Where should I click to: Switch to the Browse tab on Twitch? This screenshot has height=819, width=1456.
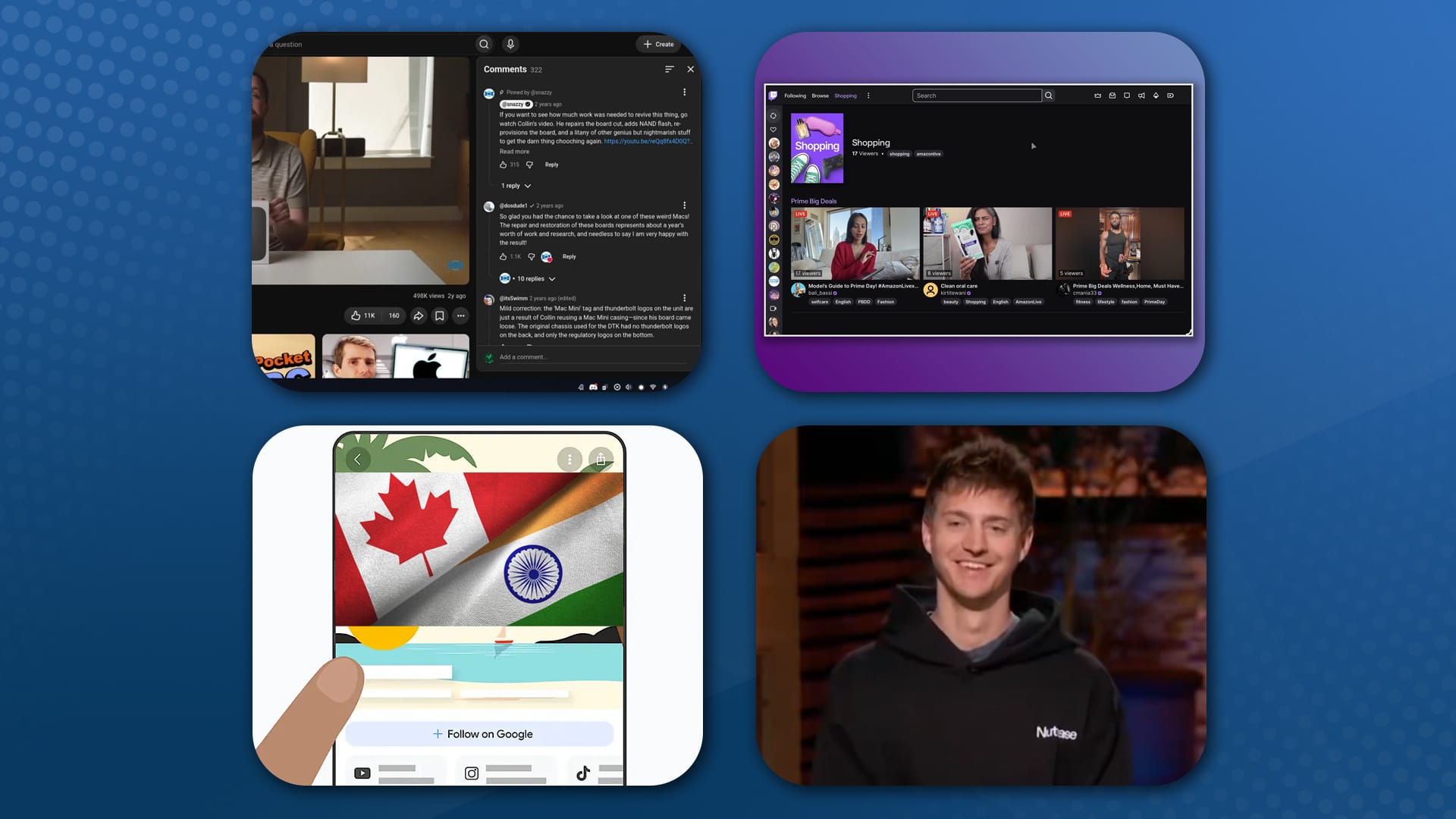click(820, 96)
